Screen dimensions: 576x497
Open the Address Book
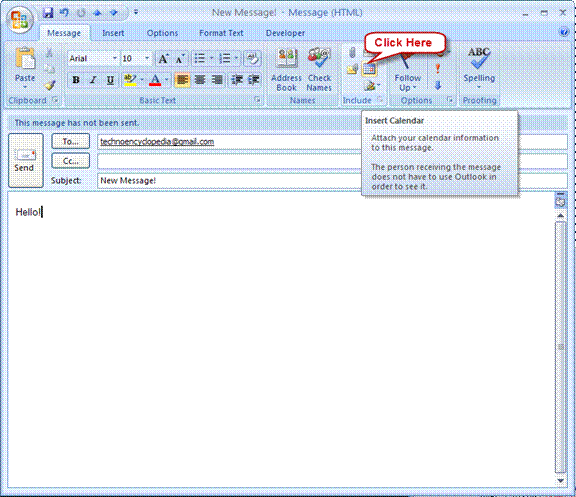pyautogui.click(x=286, y=70)
